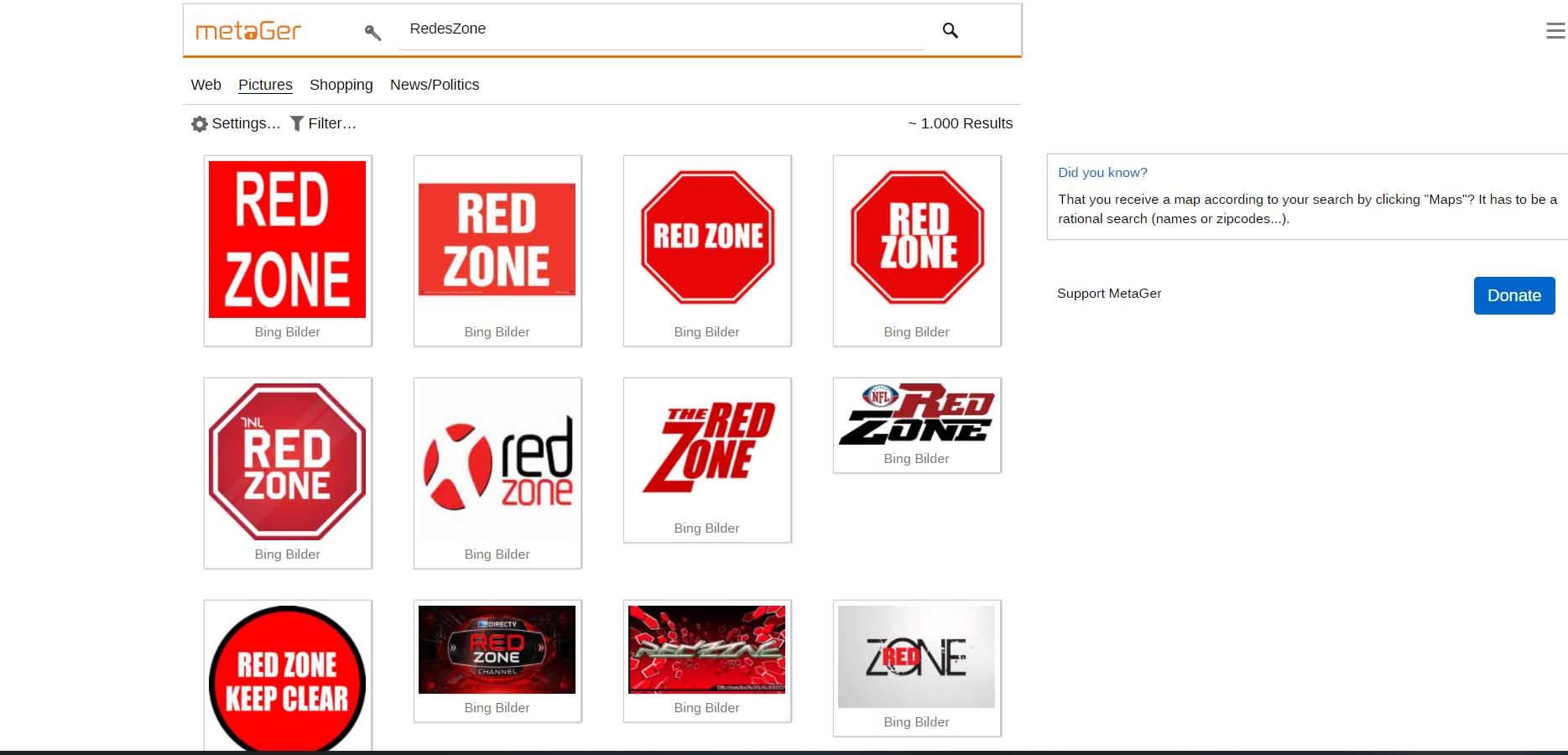
Task: Open the TNL RED ZONE stop sign image
Action: [x=287, y=461]
